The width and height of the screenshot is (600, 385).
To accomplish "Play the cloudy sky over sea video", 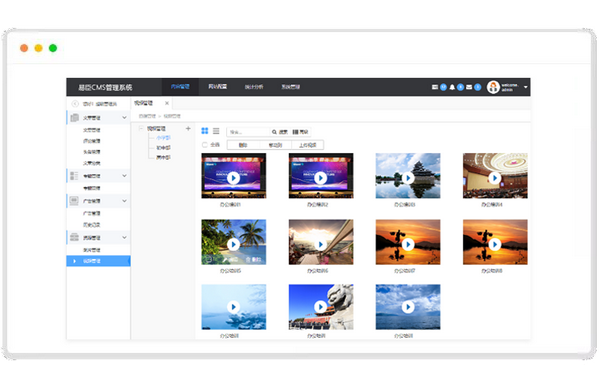I will pos(408,307).
